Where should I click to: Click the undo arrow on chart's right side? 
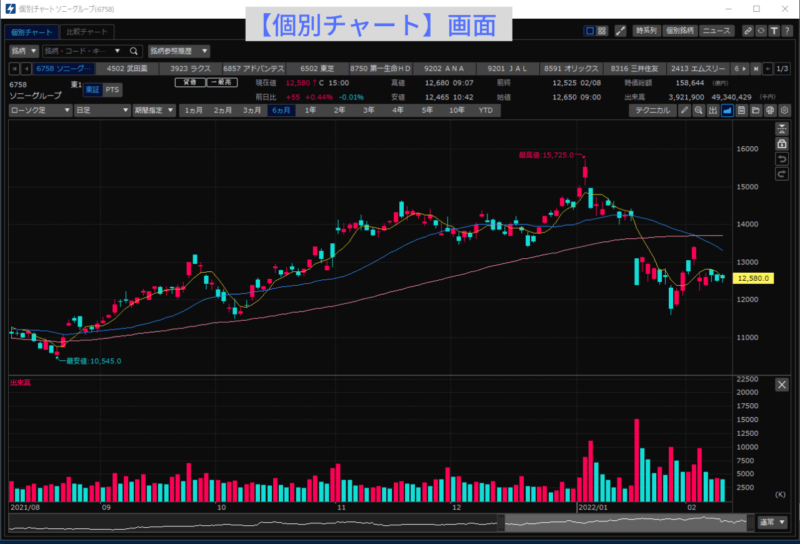(782, 159)
